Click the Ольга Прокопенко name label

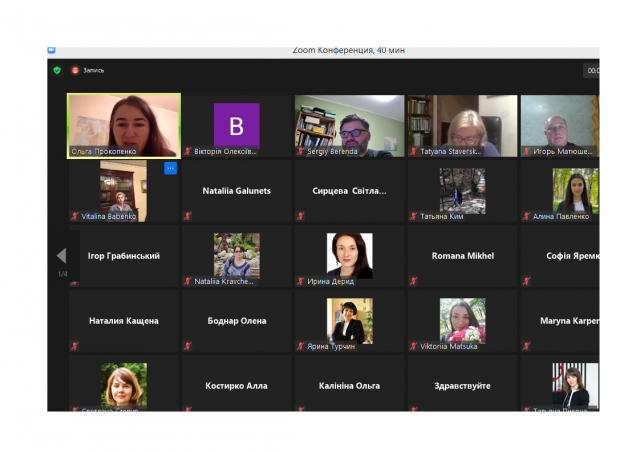pos(104,151)
